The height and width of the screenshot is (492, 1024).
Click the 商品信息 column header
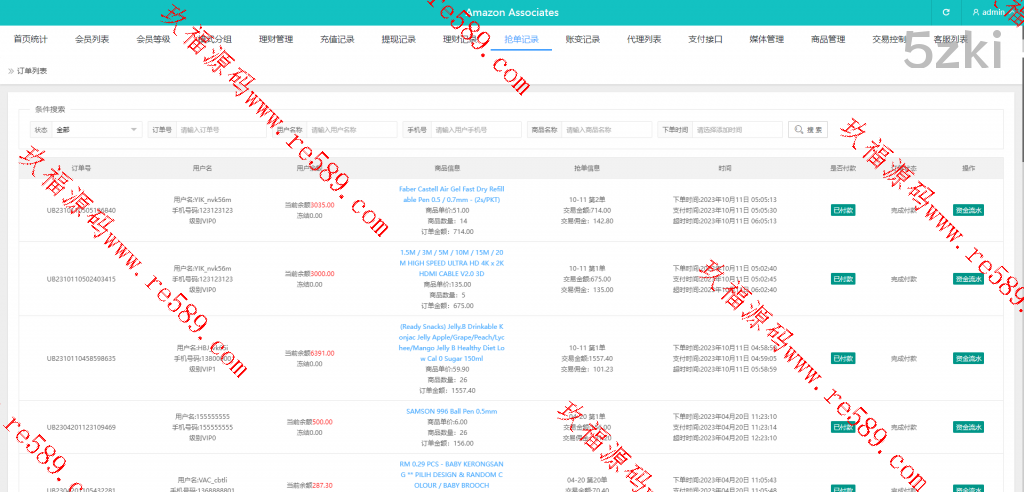447,168
